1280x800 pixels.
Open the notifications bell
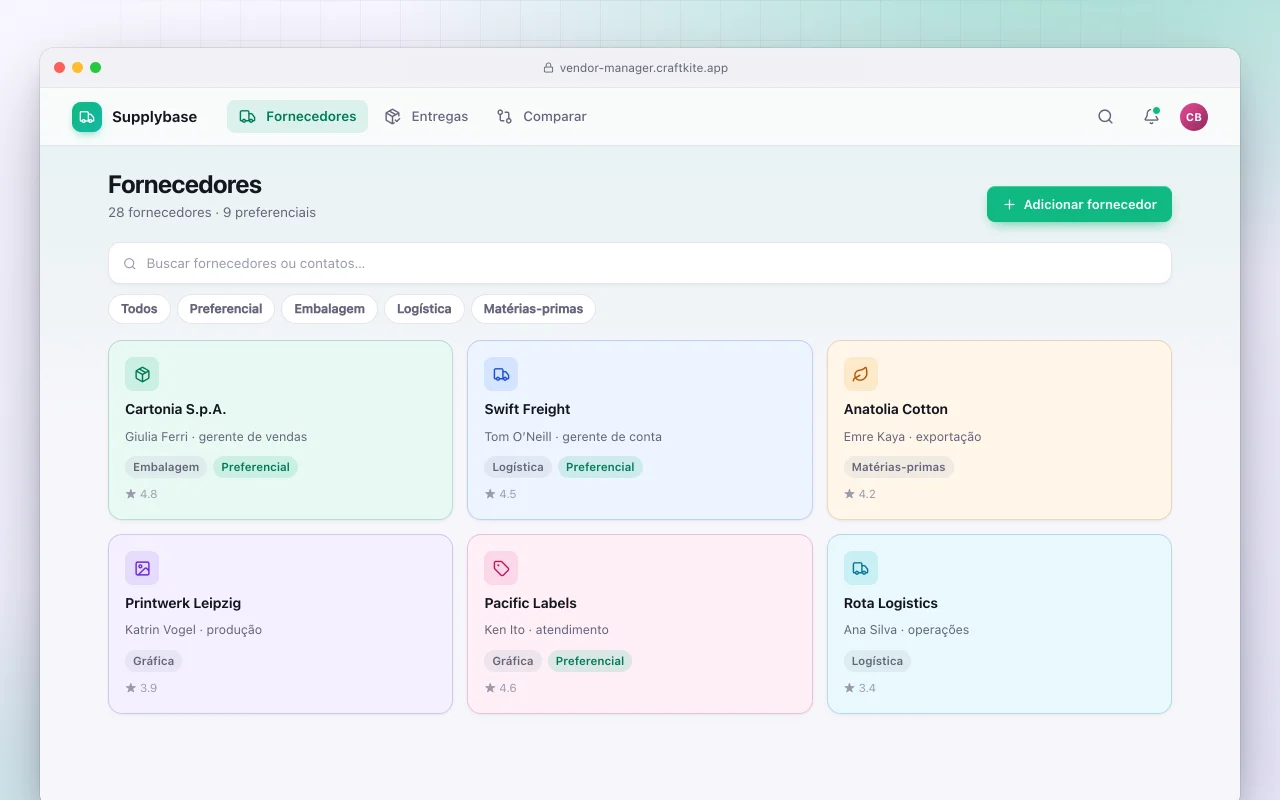point(1151,117)
